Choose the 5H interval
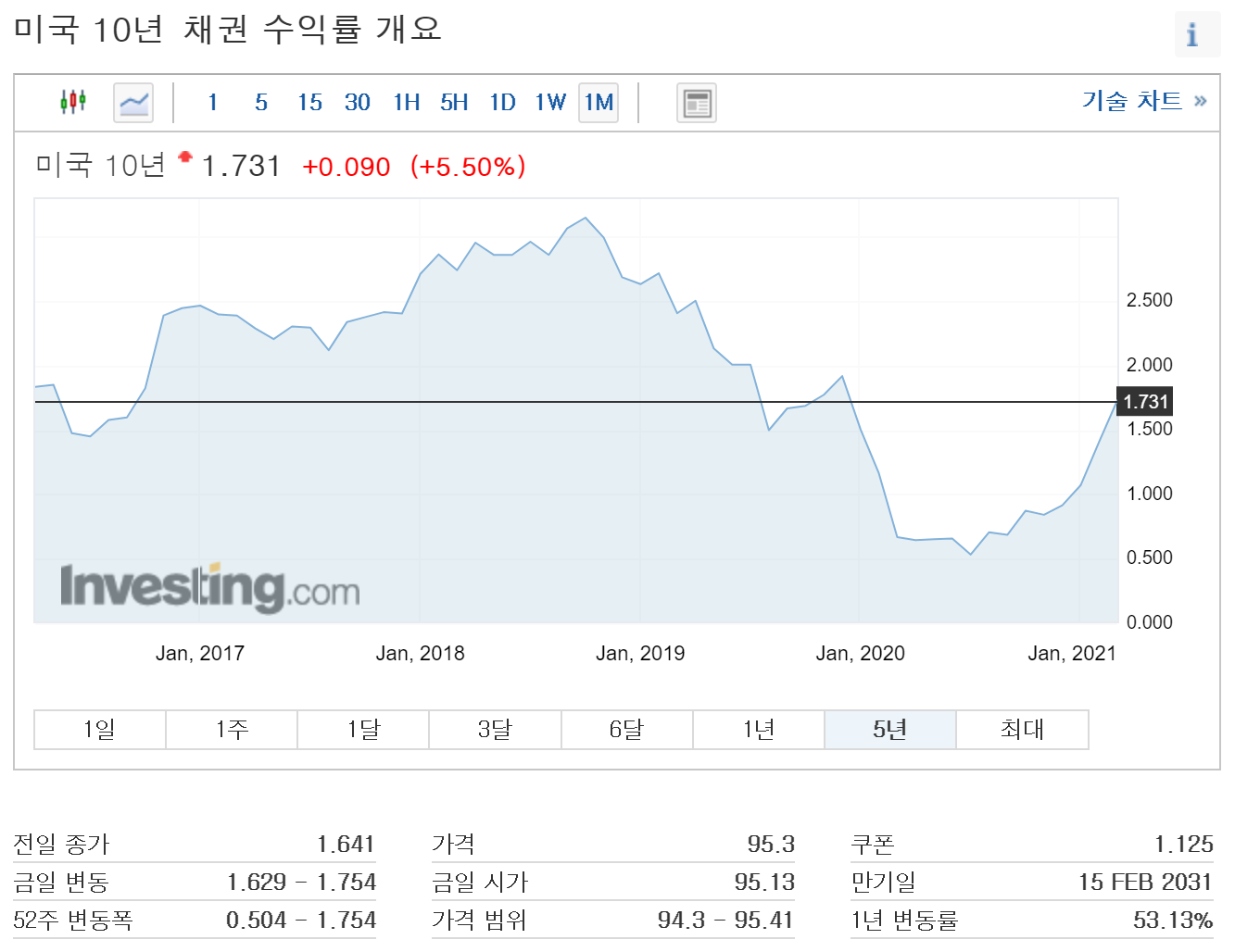The height and width of the screenshot is (952, 1235). (x=454, y=102)
